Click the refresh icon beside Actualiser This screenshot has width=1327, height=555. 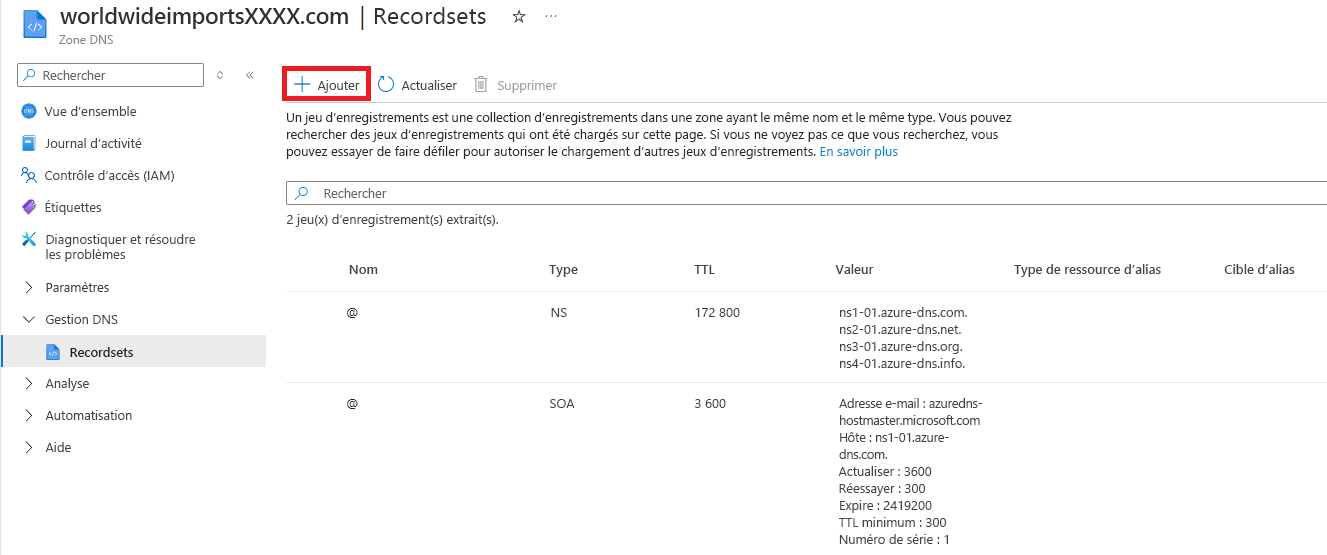click(386, 85)
